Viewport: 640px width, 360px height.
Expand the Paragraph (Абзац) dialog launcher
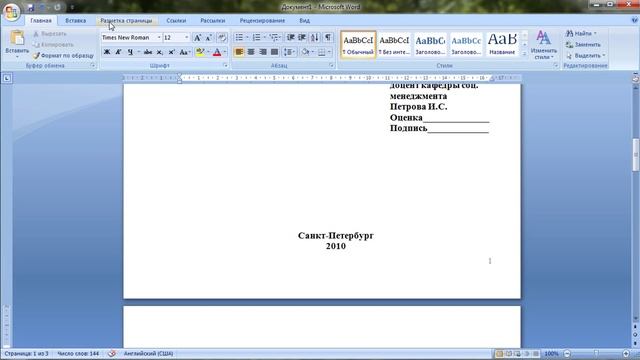point(331,65)
